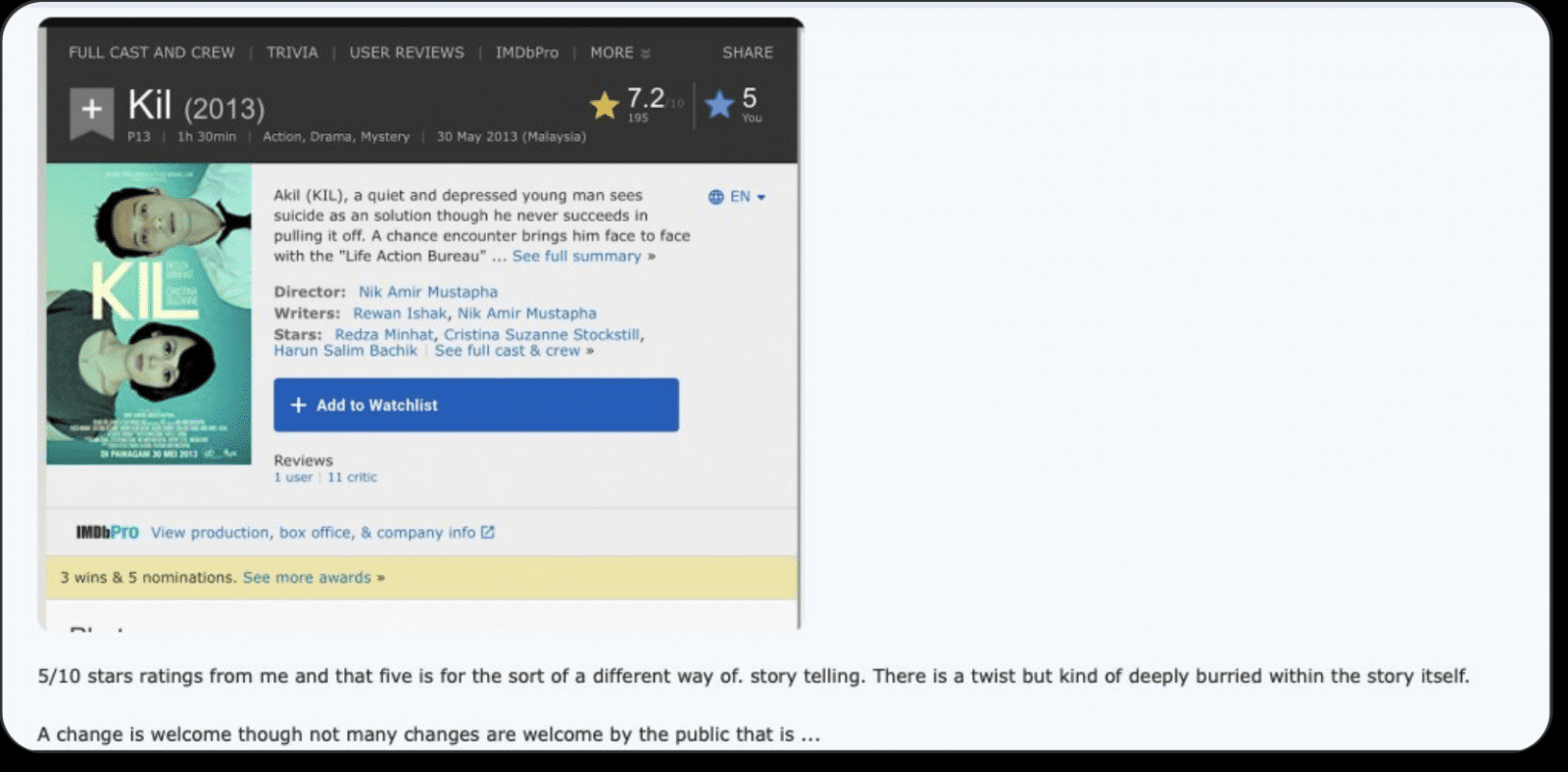This screenshot has height=772, width=1568.
Task: Click the Mystery genre link
Action: pos(384,137)
